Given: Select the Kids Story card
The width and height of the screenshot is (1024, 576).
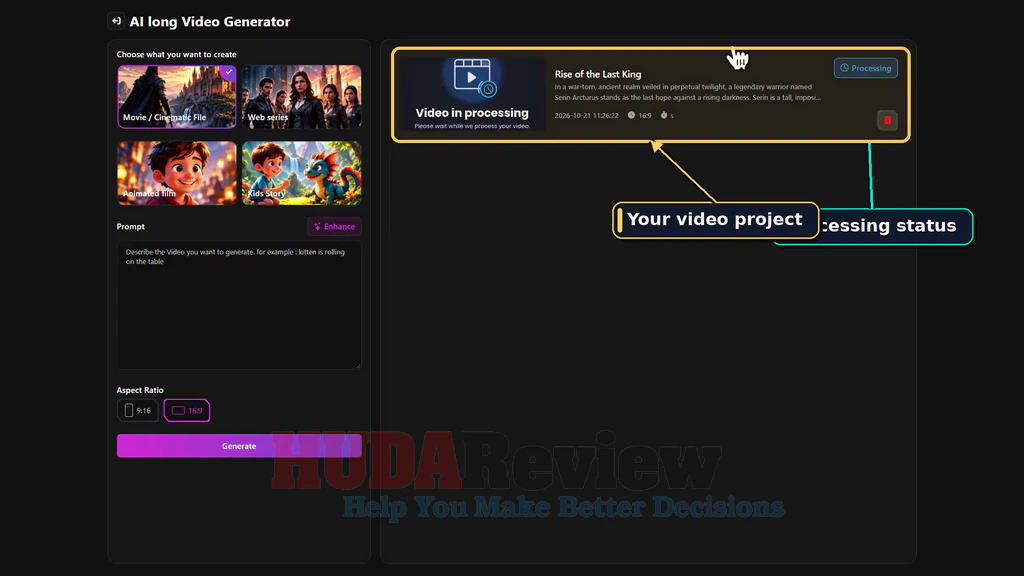Looking at the screenshot, I should 302,173.
